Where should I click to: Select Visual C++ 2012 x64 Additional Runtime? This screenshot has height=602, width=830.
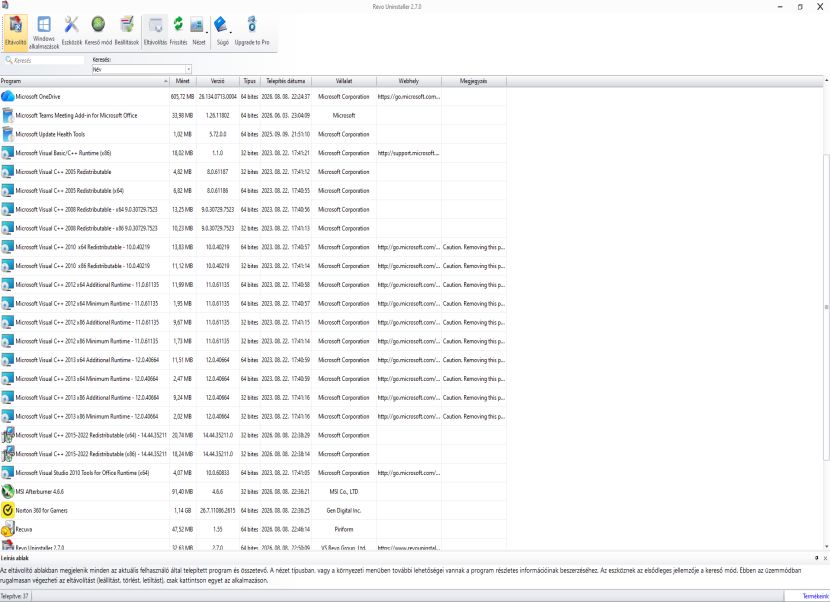click(253, 284)
